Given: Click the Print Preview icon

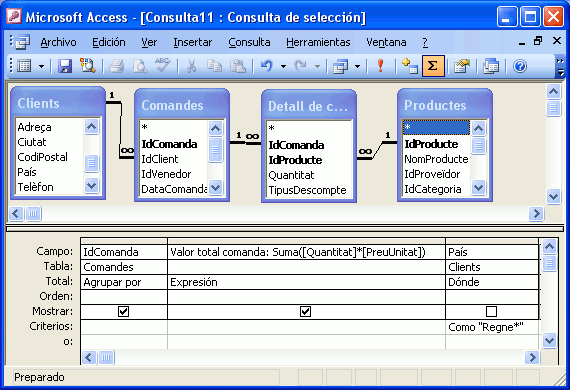Looking at the screenshot, I should pyautogui.click(x=140, y=67).
